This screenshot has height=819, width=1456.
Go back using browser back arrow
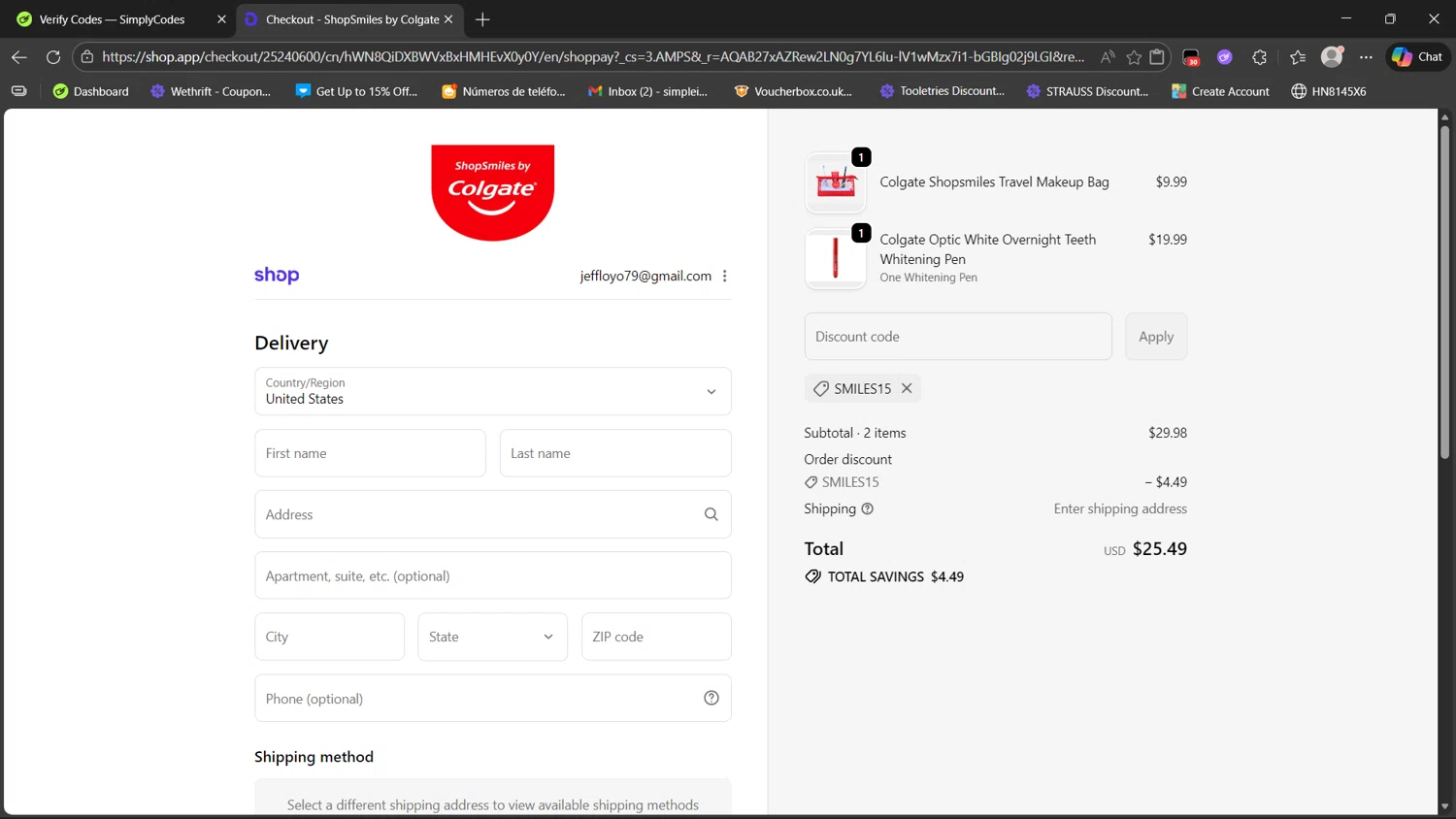tap(18, 57)
